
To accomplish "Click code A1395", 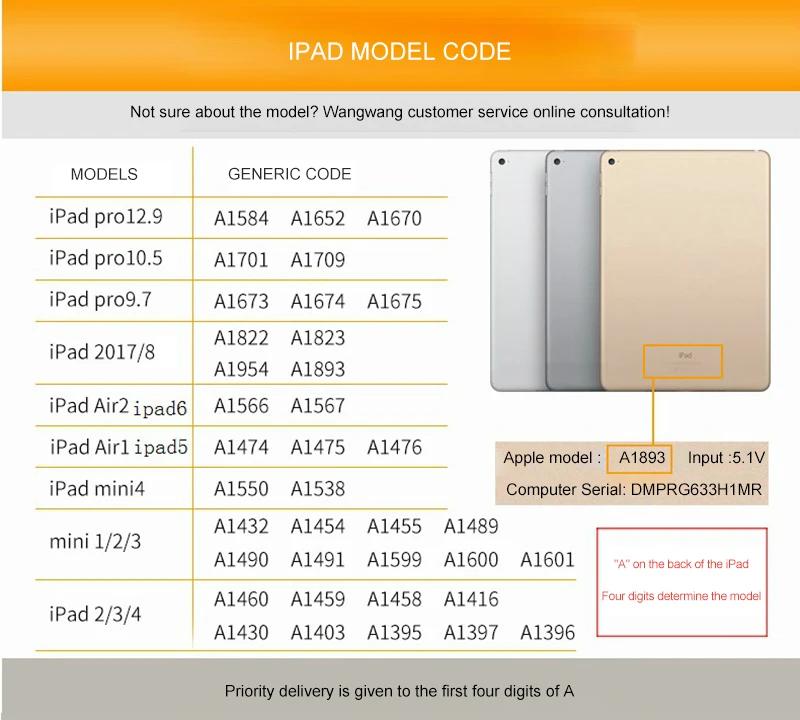I will [394, 633].
